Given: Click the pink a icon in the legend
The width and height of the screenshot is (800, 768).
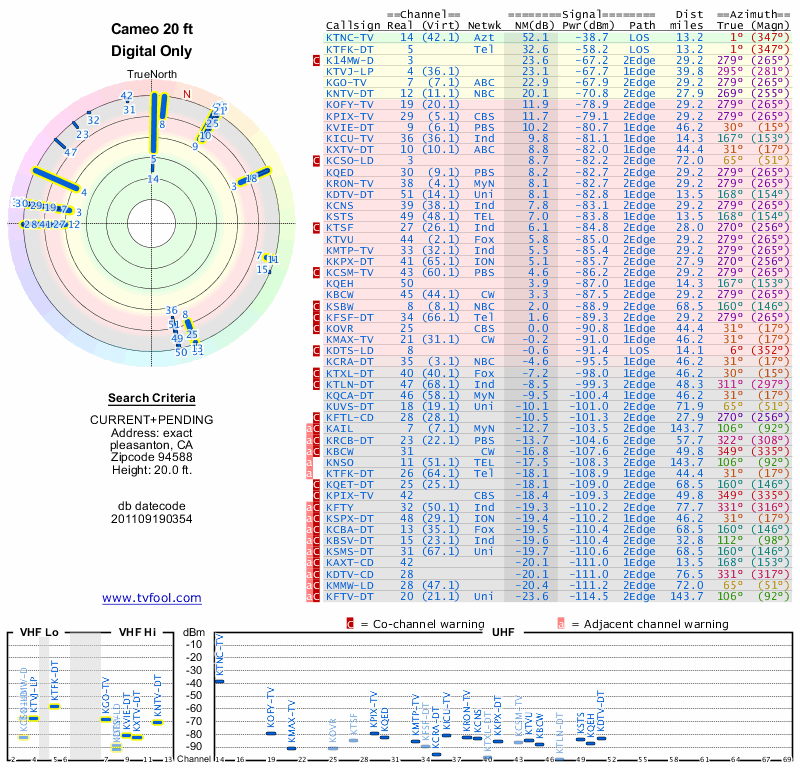Looking at the screenshot, I should [x=561, y=624].
